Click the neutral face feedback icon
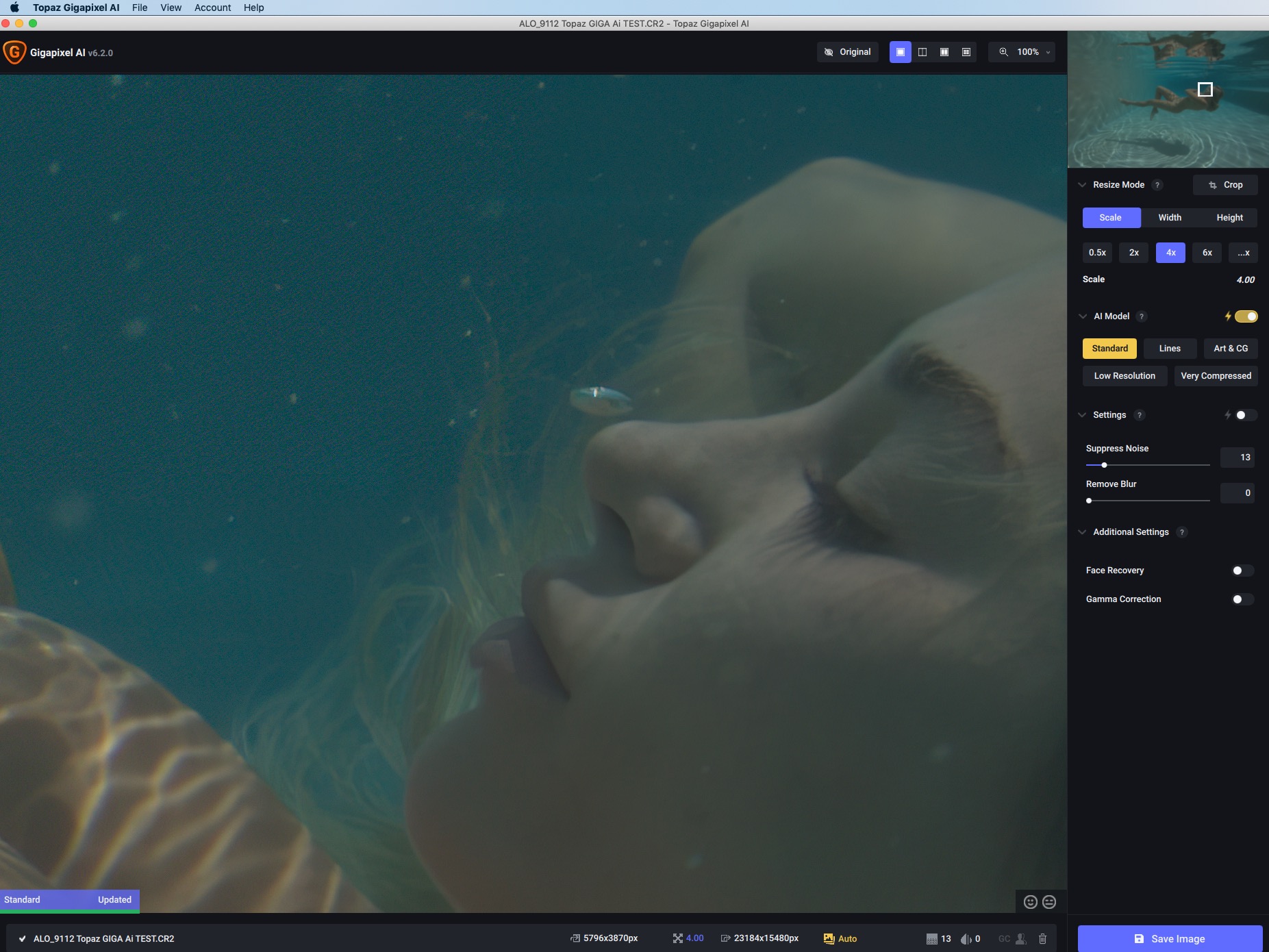Viewport: 1269px width, 952px height. (x=1048, y=902)
